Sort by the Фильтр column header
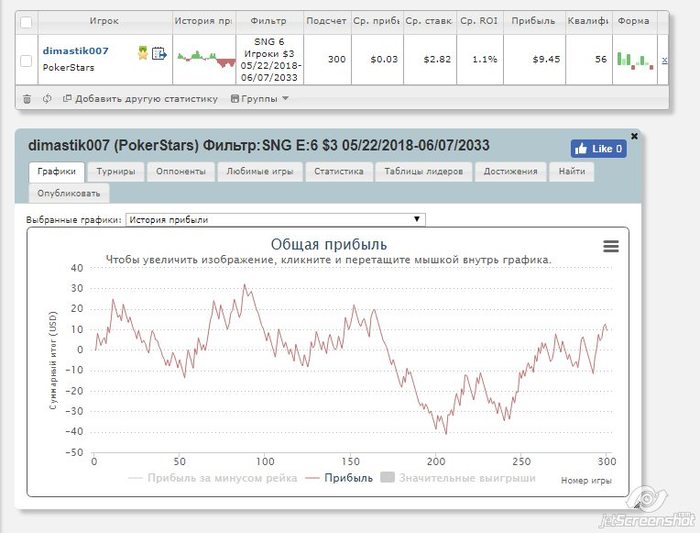The width and height of the screenshot is (700, 533). (269, 21)
